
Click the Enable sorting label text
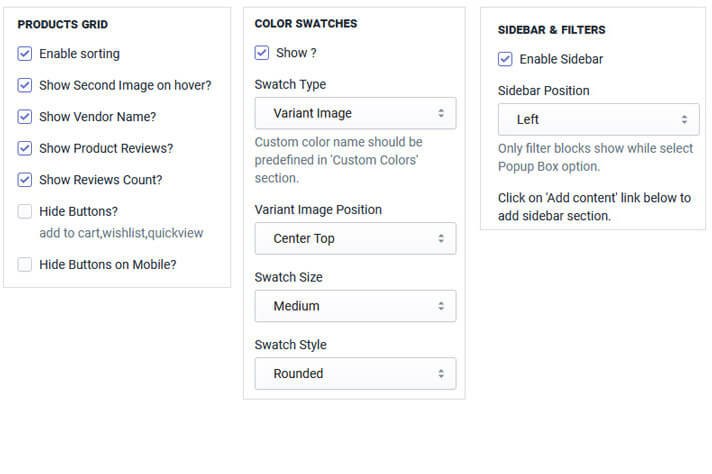(x=79, y=54)
